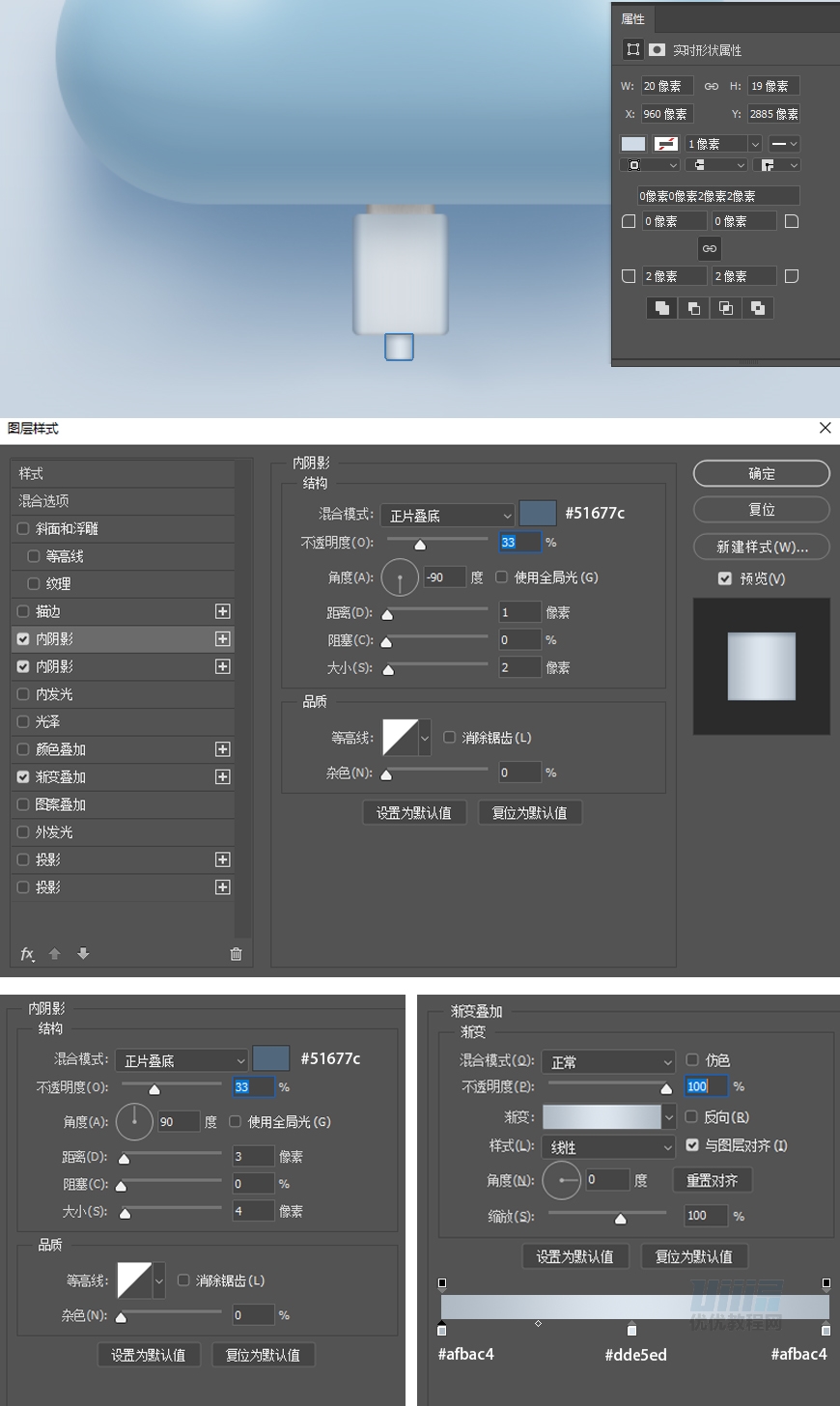Click the gradient overlay 不透明度(P) slider handle
The height and width of the screenshot is (1406, 840).
click(x=666, y=1089)
